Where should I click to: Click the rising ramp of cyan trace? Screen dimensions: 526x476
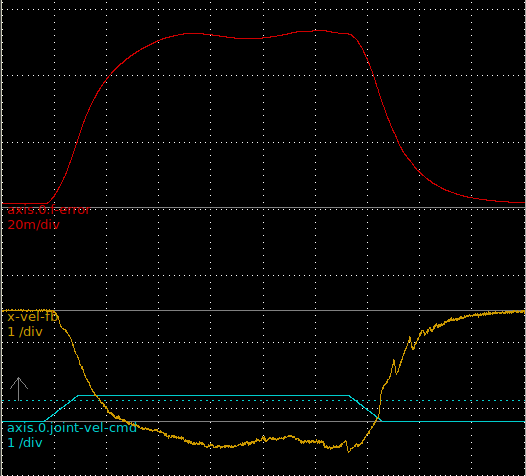(x=61, y=408)
